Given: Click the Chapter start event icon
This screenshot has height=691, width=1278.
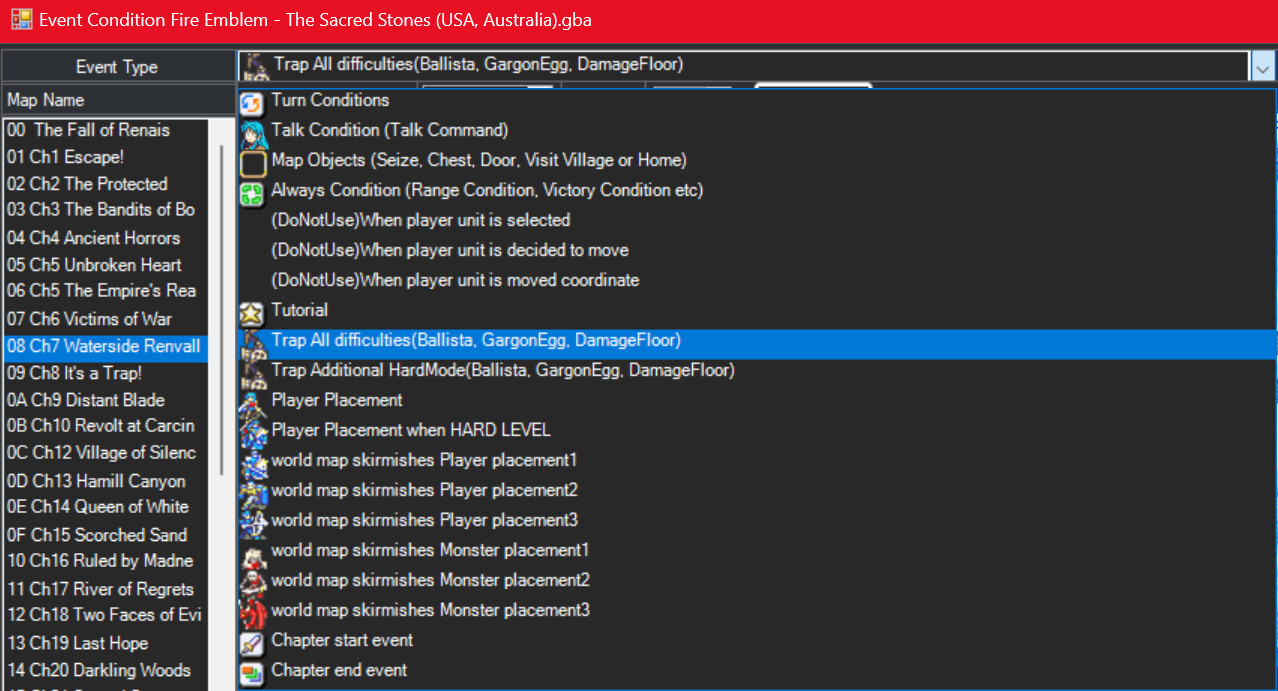Looking at the screenshot, I should (253, 642).
